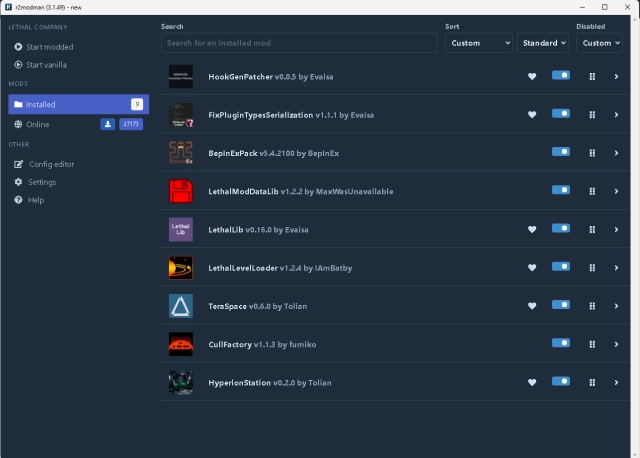Expand the FixPluginTypesSerialization row chevron
This screenshot has height=458, width=640.
click(616, 115)
